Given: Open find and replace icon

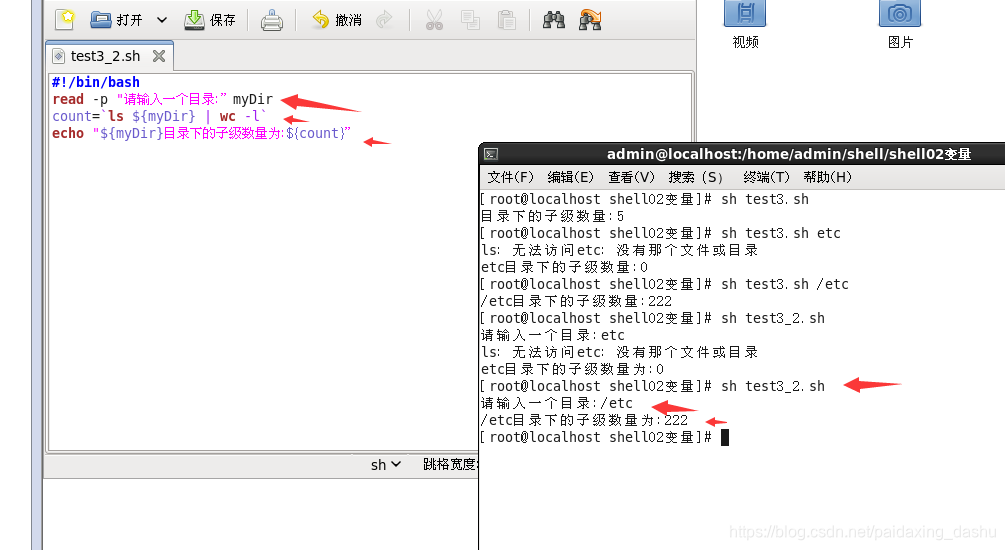Looking at the screenshot, I should click(590, 20).
